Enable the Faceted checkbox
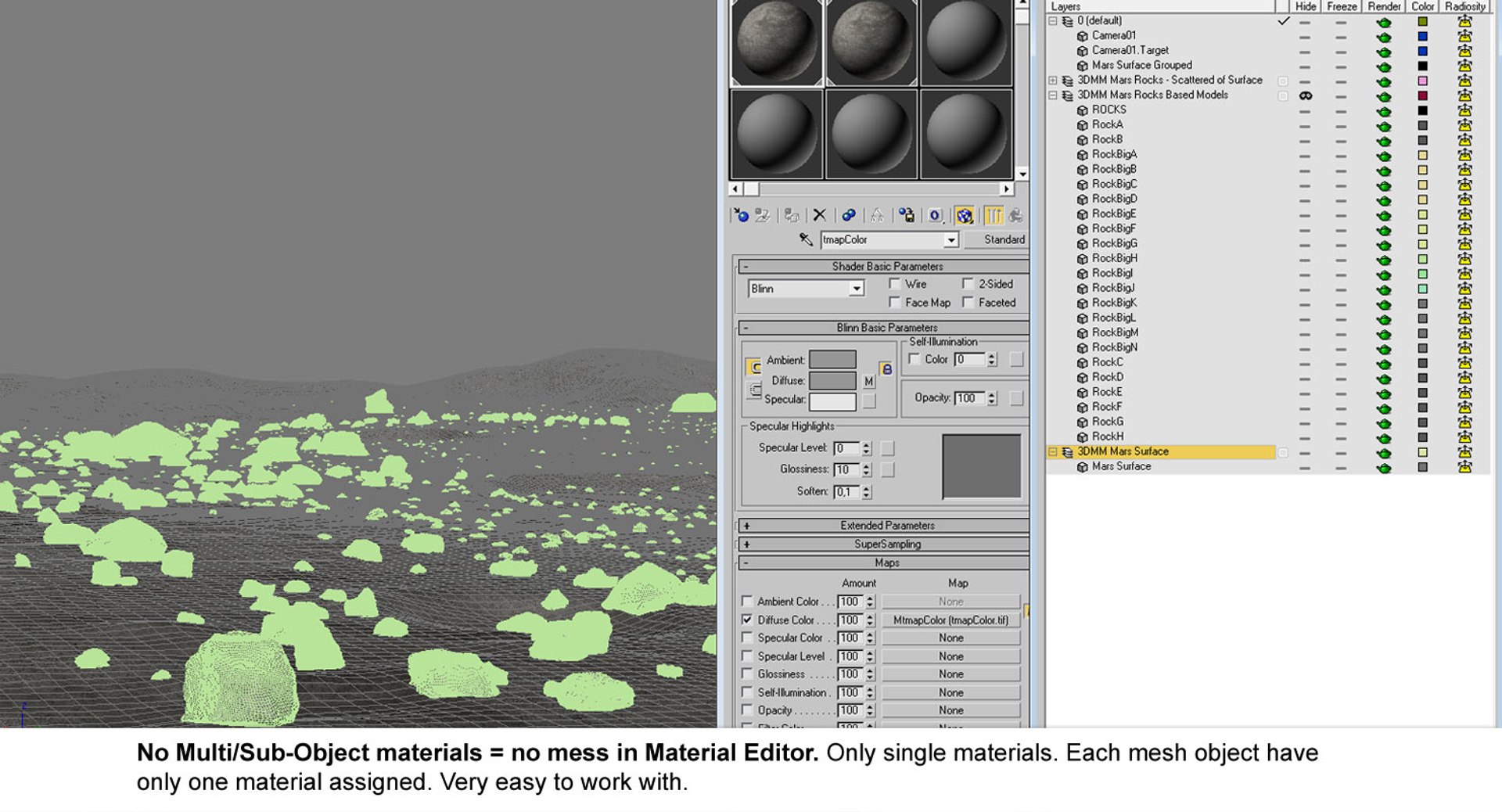1502x812 pixels. click(968, 302)
